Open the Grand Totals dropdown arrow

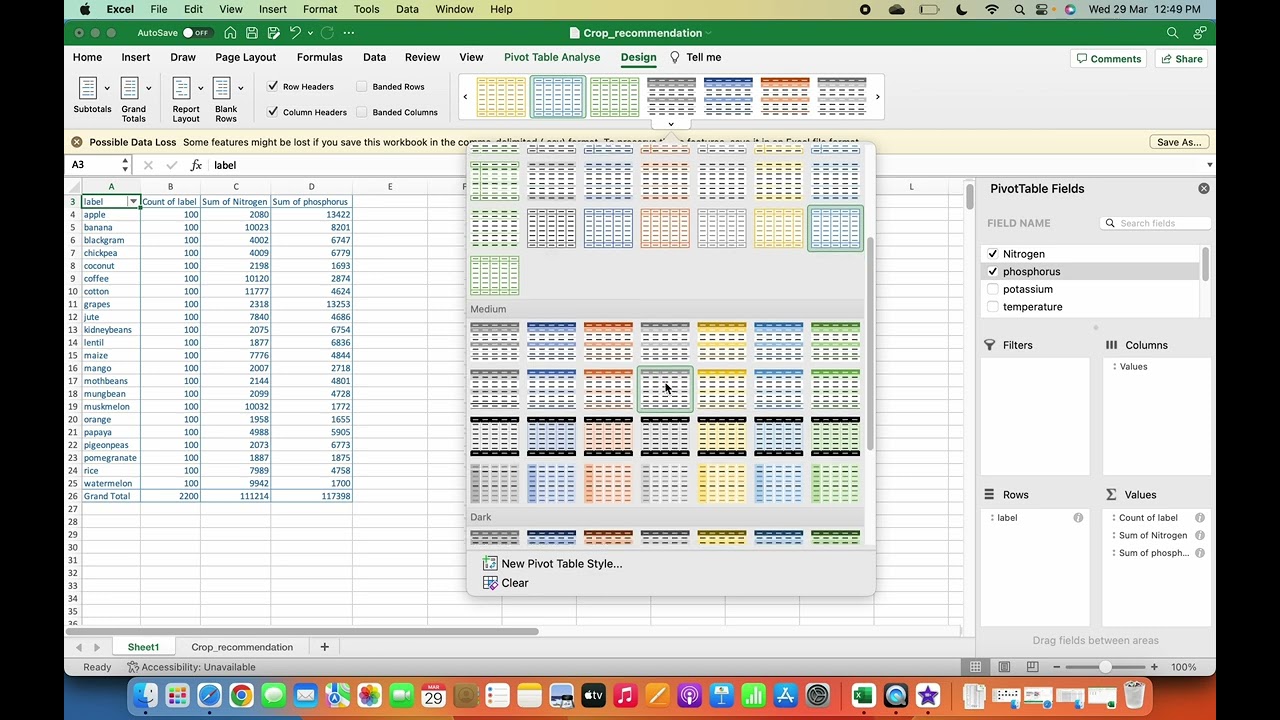point(149,88)
